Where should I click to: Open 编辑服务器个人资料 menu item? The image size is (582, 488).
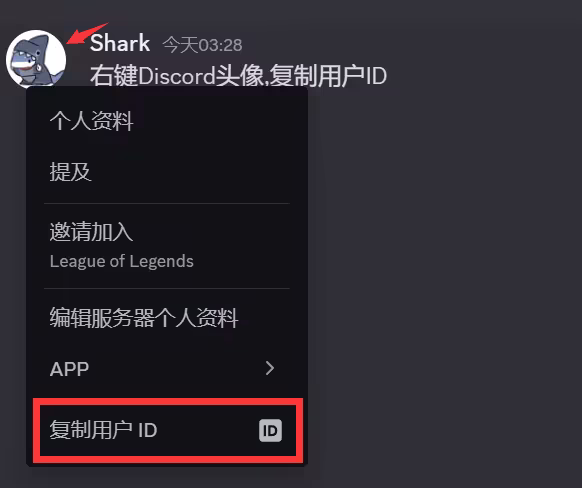click(144, 318)
